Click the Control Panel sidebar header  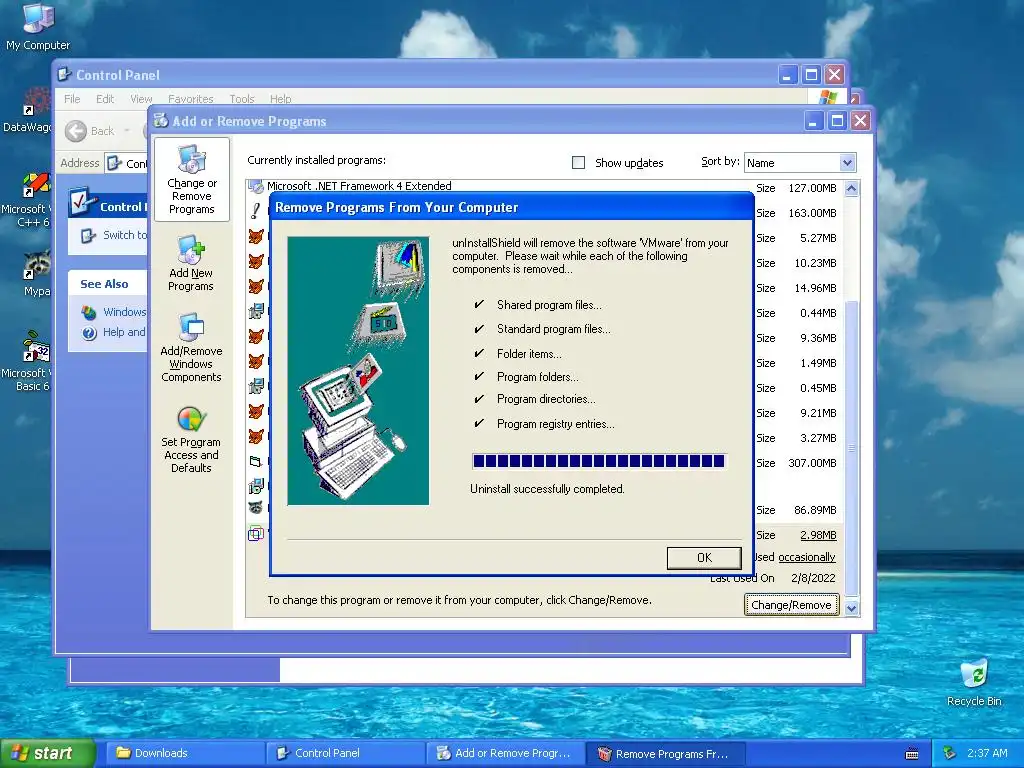108,206
